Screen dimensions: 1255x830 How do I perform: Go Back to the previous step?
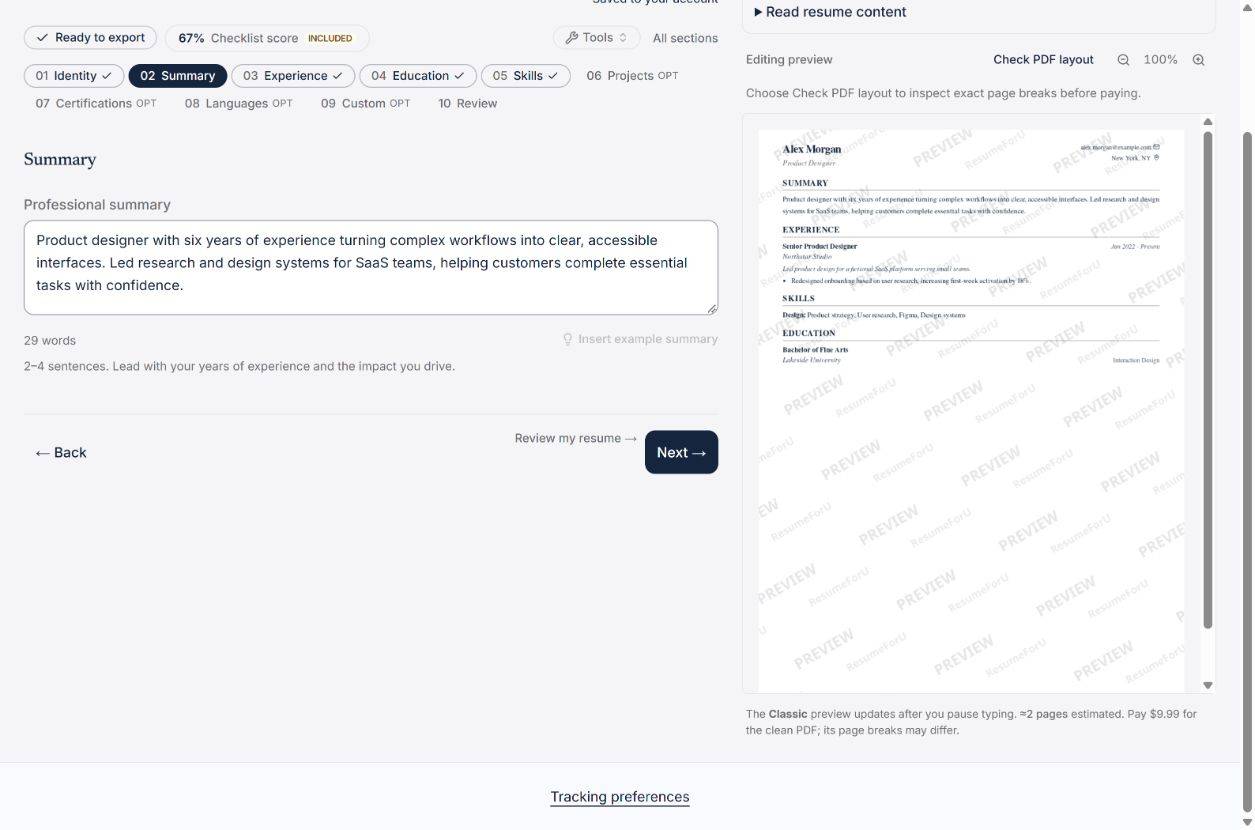(x=61, y=453)
